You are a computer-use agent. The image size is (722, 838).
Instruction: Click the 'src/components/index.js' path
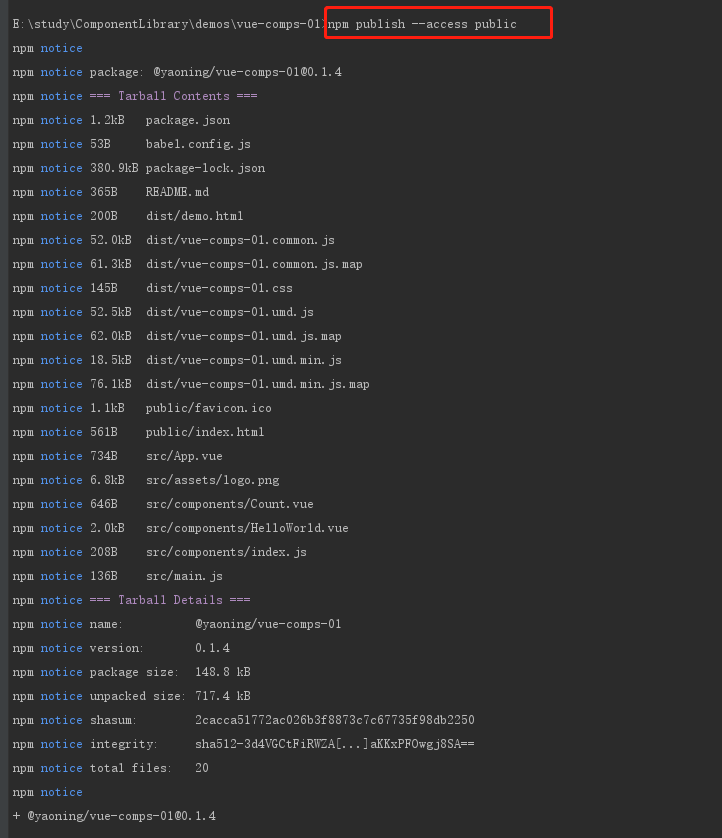tap(226, 552)
